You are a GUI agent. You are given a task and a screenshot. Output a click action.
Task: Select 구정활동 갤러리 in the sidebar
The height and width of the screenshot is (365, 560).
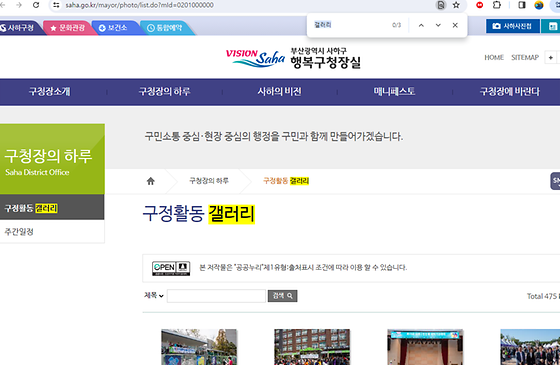[52, 208]
